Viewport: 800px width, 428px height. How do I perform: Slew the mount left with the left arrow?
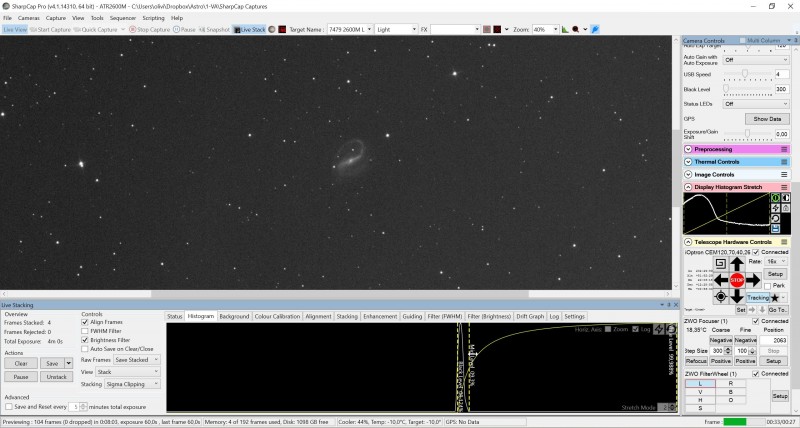tap(721, 280)
